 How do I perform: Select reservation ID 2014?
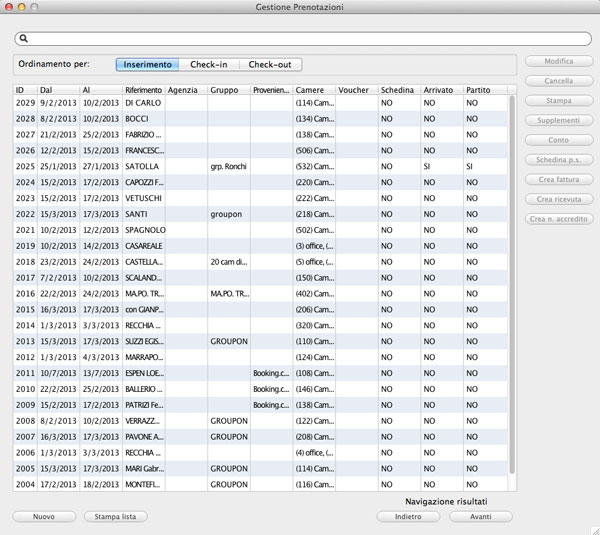tap(25, 325)
